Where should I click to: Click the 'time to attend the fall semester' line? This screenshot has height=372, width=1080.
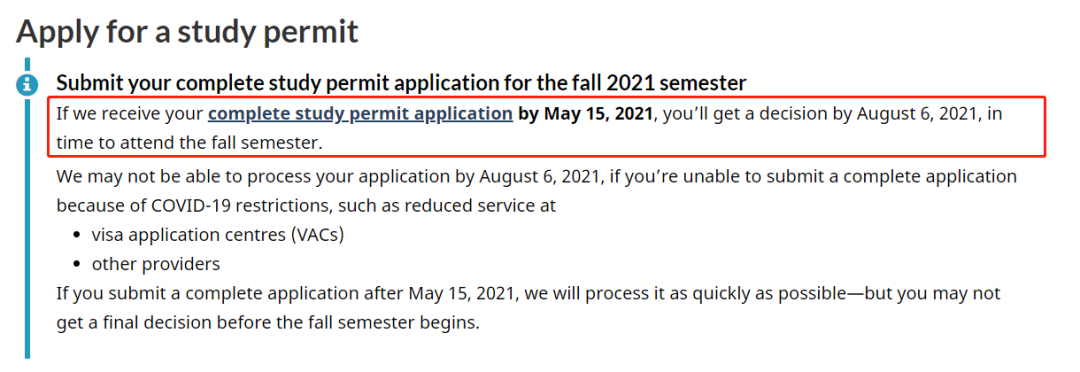click(189, 143)
